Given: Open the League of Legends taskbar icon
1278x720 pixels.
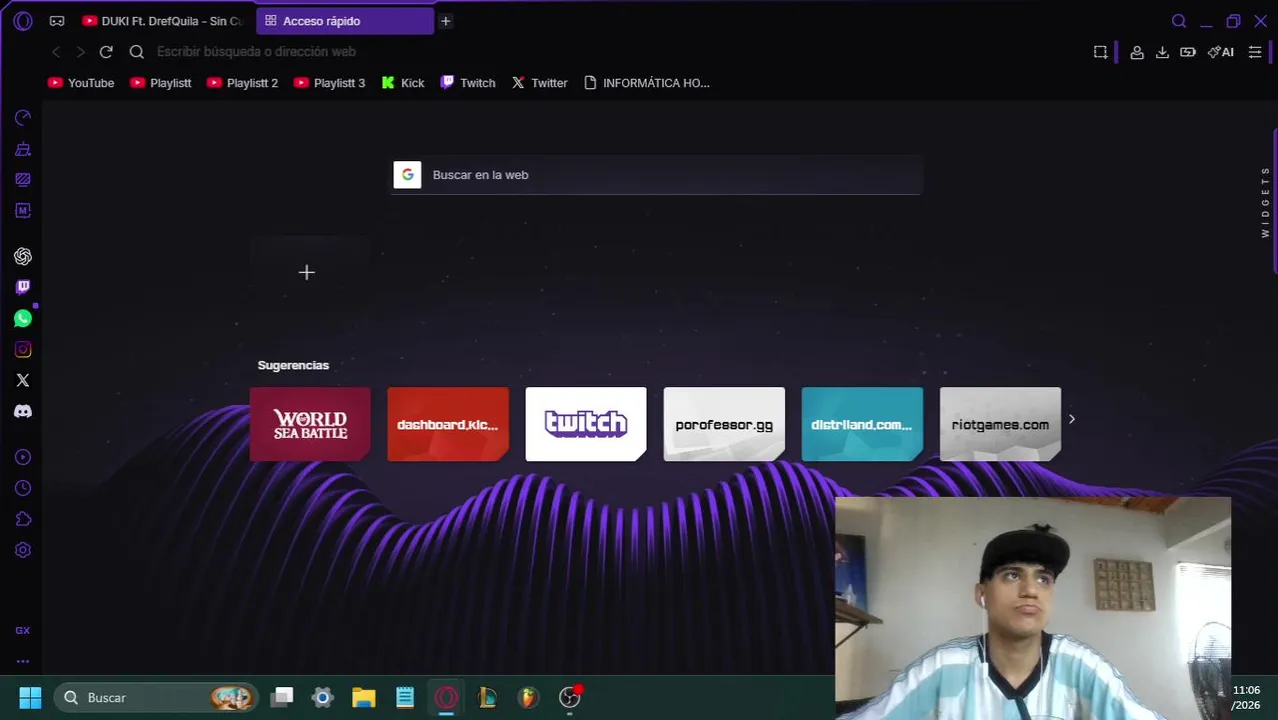Looking at the screenshot, I should [x=487, y=698].
